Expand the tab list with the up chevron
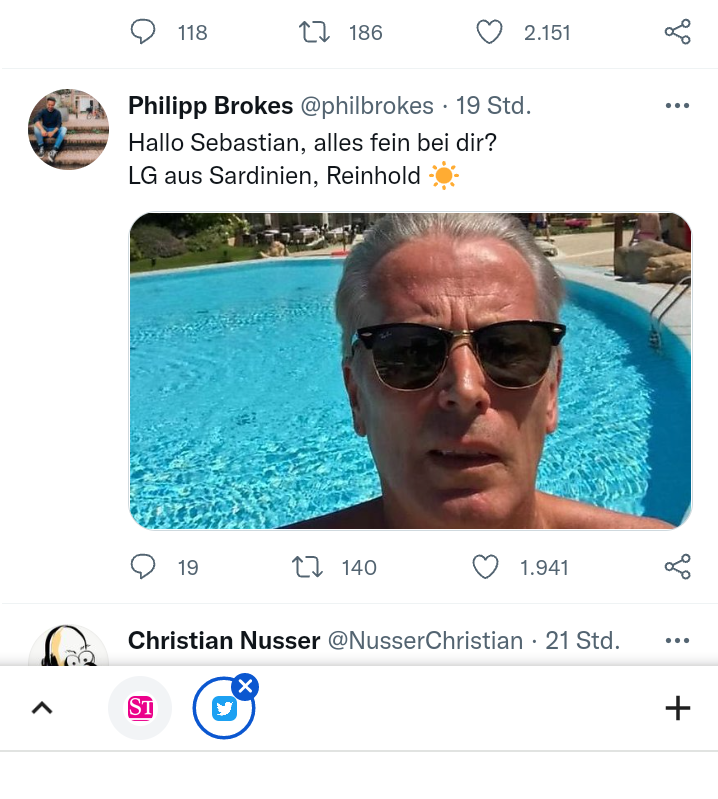 click(41, 708)
